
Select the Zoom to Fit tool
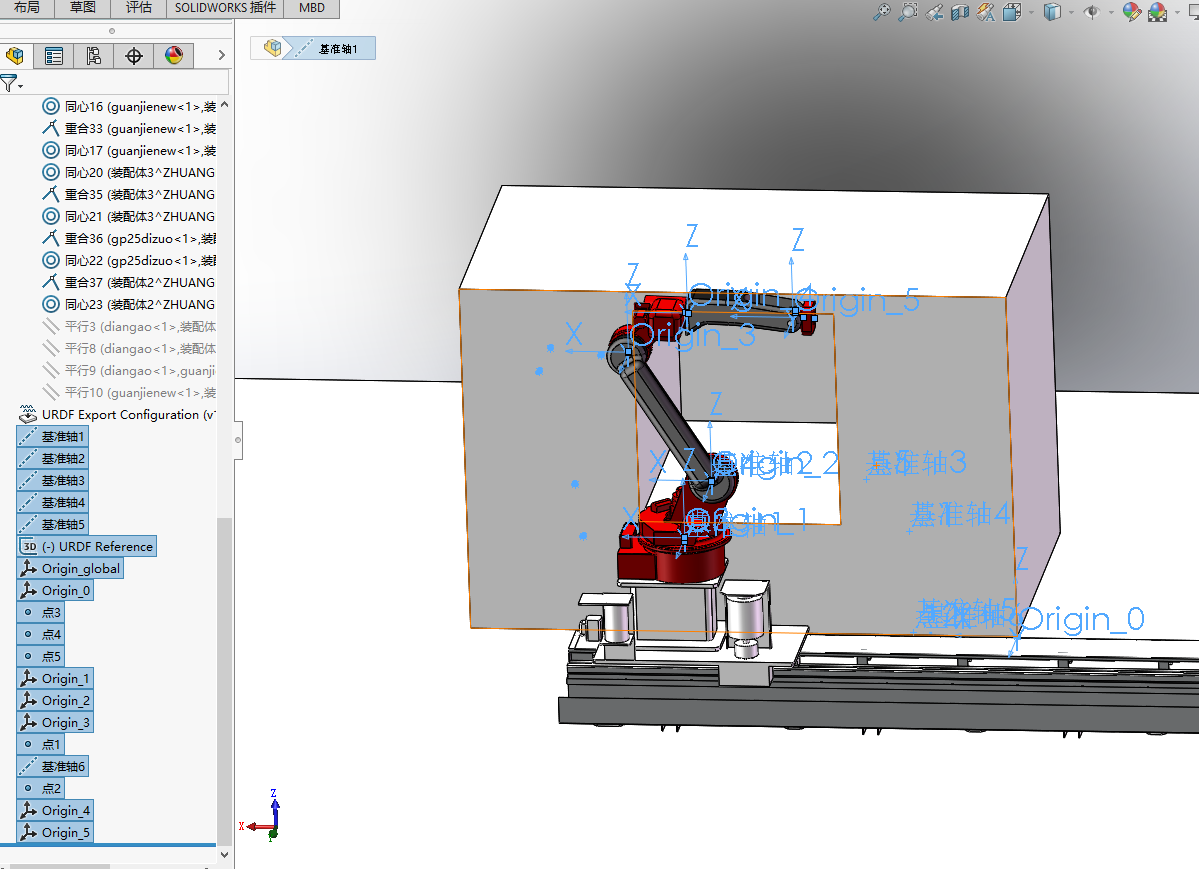(882, 12)
